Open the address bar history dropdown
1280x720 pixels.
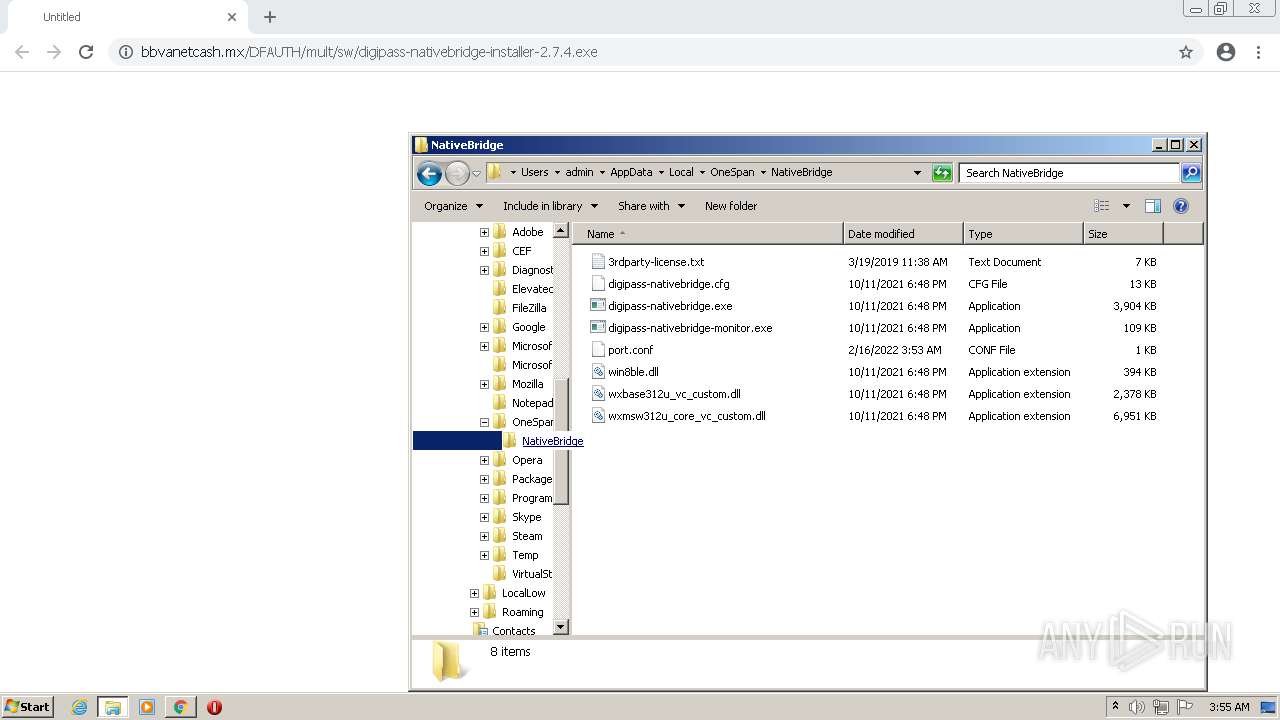[917, 173]
